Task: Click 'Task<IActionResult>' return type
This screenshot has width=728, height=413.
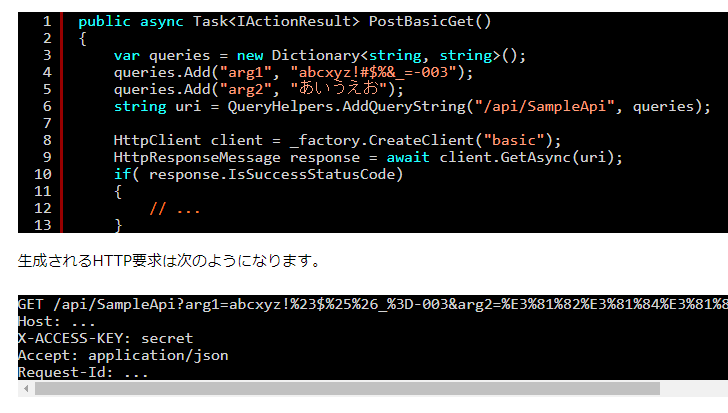Action: [276, 21]
